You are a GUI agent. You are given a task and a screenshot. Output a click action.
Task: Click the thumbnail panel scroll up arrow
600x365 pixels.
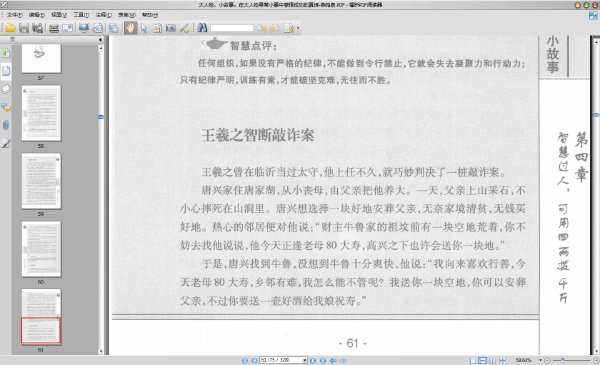click(x=101, y=48)
